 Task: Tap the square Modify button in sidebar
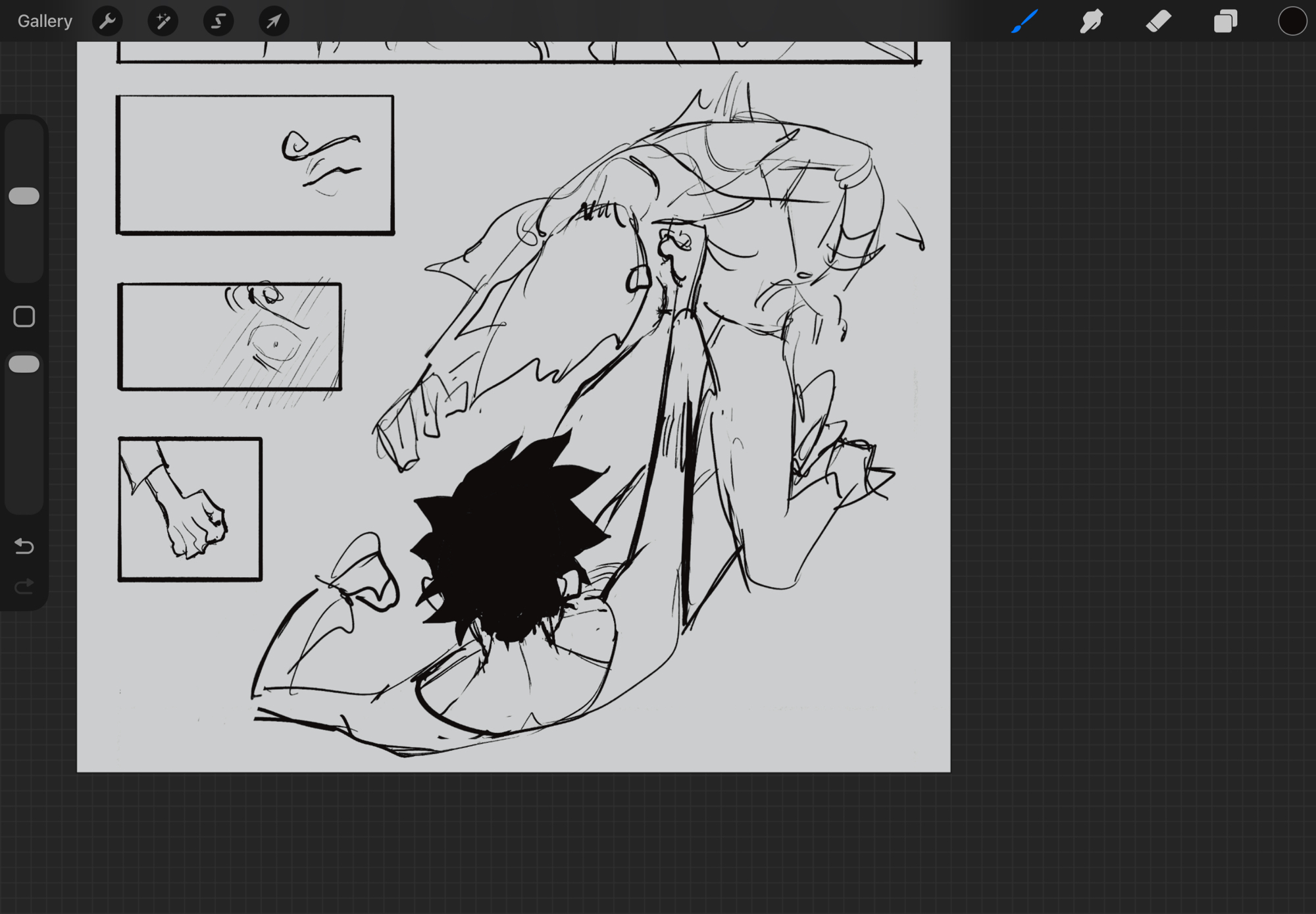point(24,317)
